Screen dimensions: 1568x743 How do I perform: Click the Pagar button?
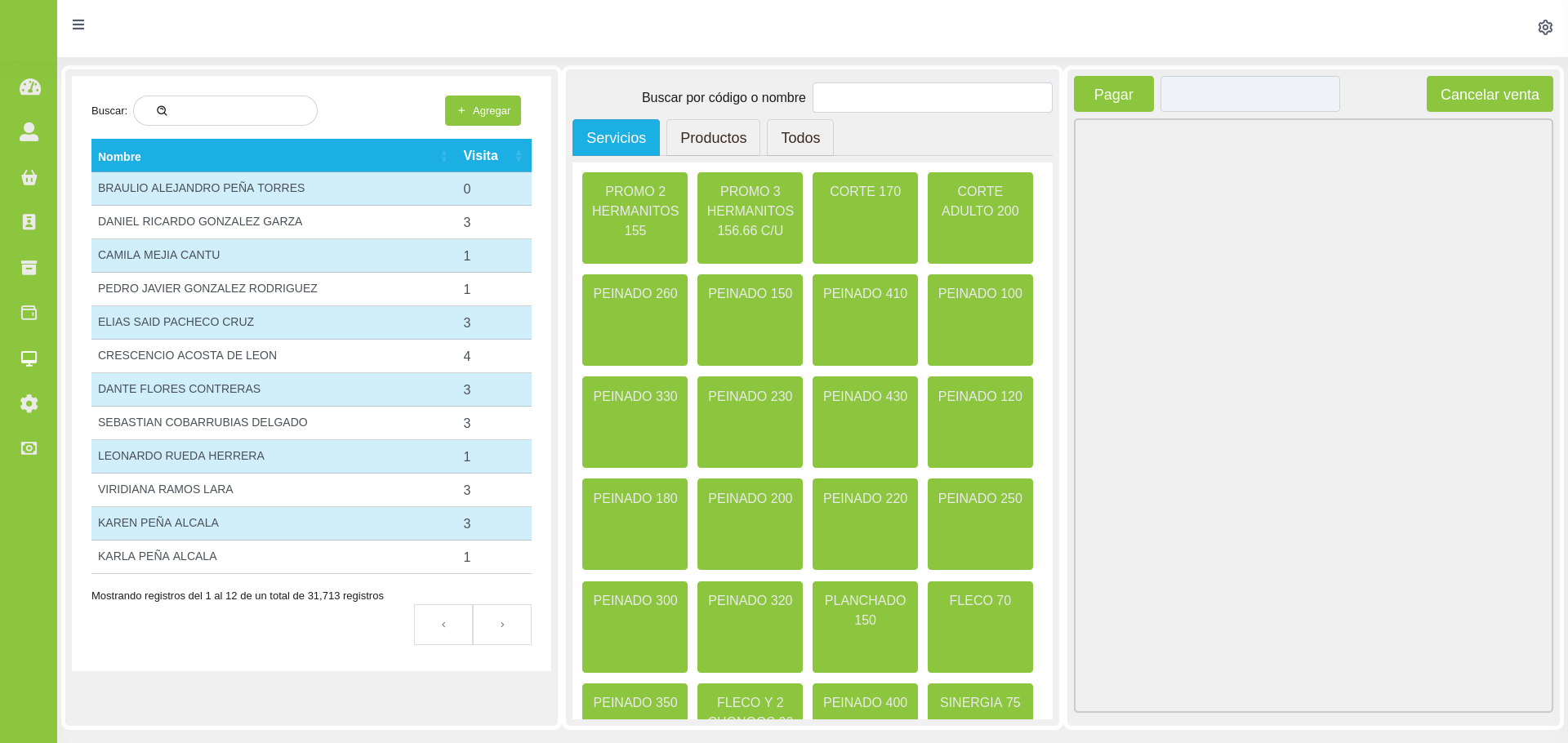(x=1113, y=95)
